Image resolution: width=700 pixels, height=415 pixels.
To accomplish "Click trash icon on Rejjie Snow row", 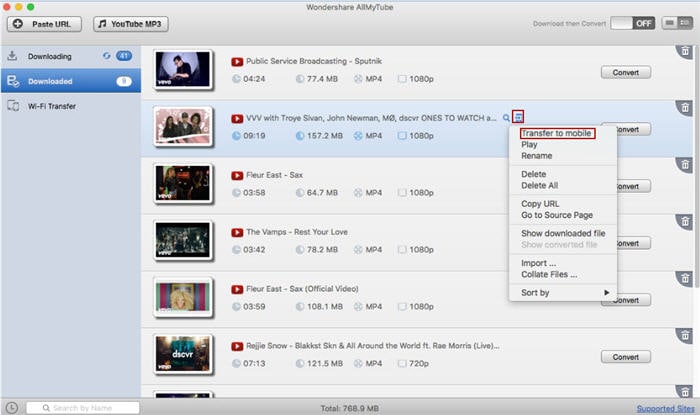I will pos(685,336).
